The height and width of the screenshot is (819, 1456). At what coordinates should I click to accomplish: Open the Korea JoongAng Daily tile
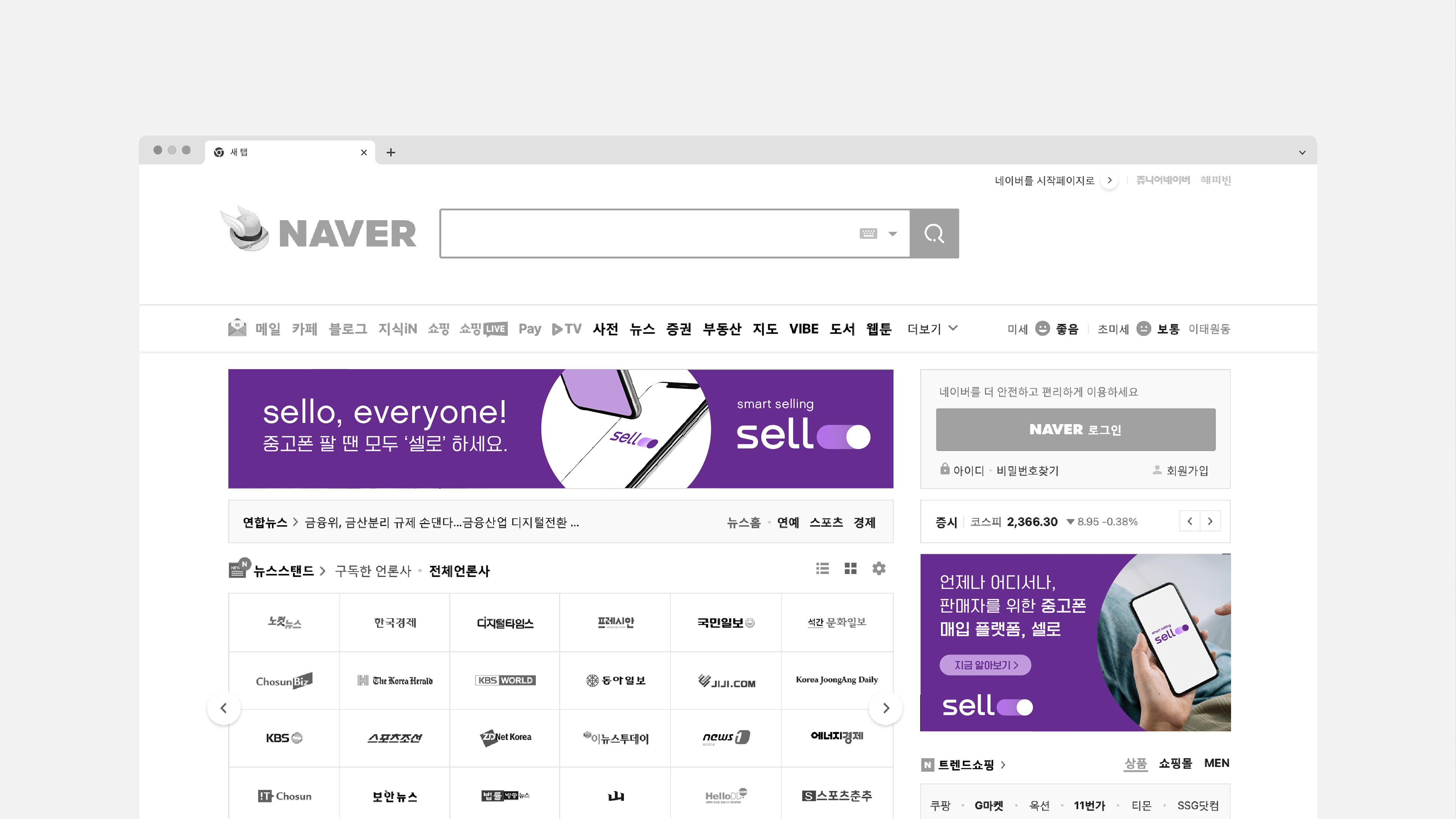(837, 681)
